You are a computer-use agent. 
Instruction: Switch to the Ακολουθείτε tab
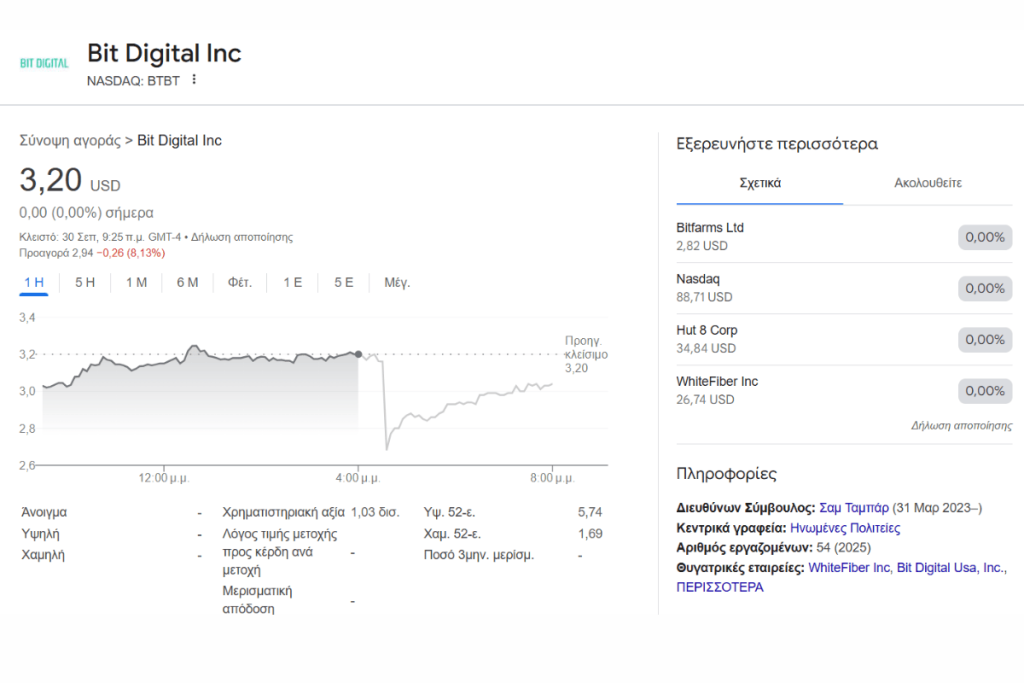[928, 183]
